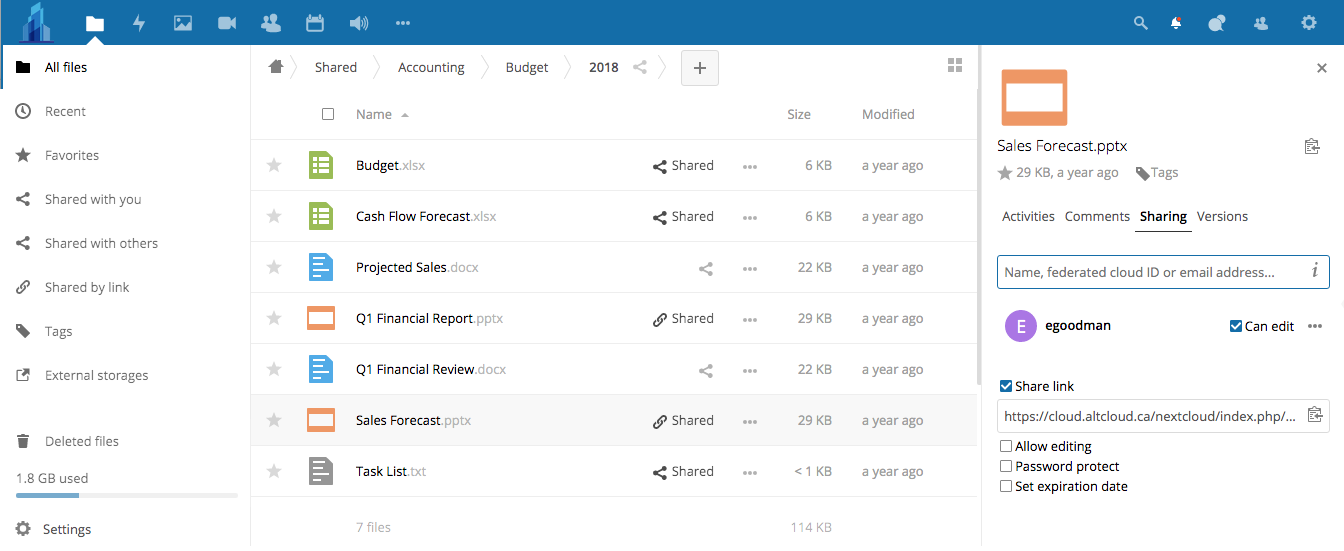
Task: Check the Password protect option
Action: (x=1006, y=467)
